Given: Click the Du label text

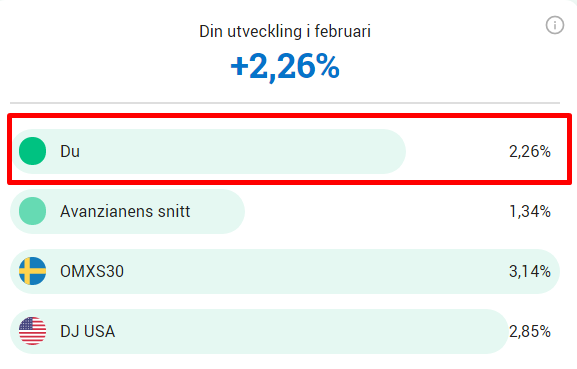Looking at the screenshot, I should (70, 151).
